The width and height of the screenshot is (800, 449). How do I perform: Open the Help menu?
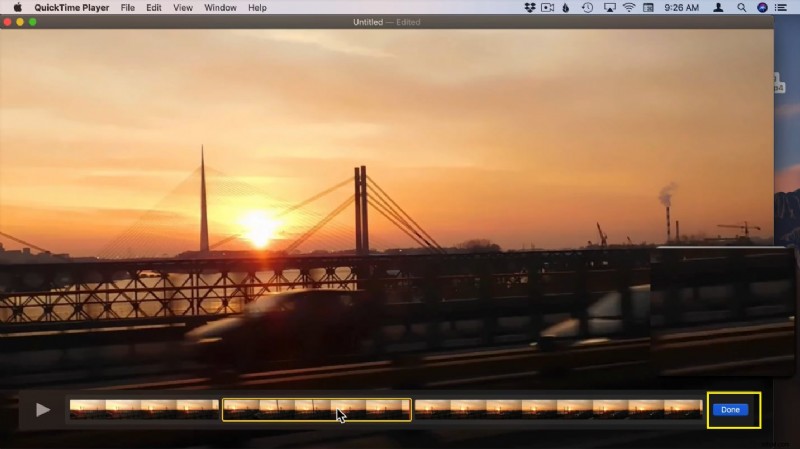[x=257, y=7]
